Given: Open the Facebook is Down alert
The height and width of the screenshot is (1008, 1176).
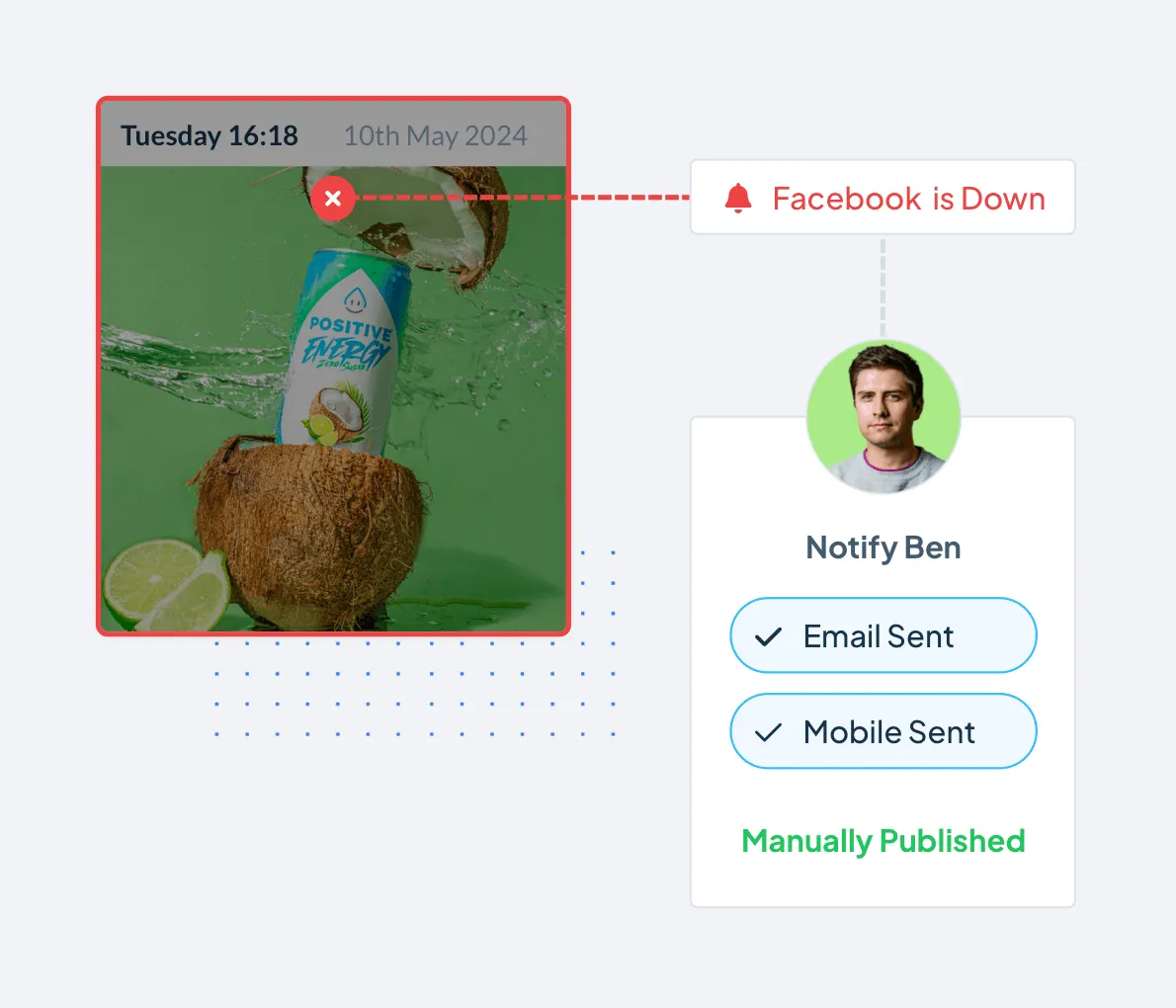Looking at the screenshot, I should click(x=882, y=197).
